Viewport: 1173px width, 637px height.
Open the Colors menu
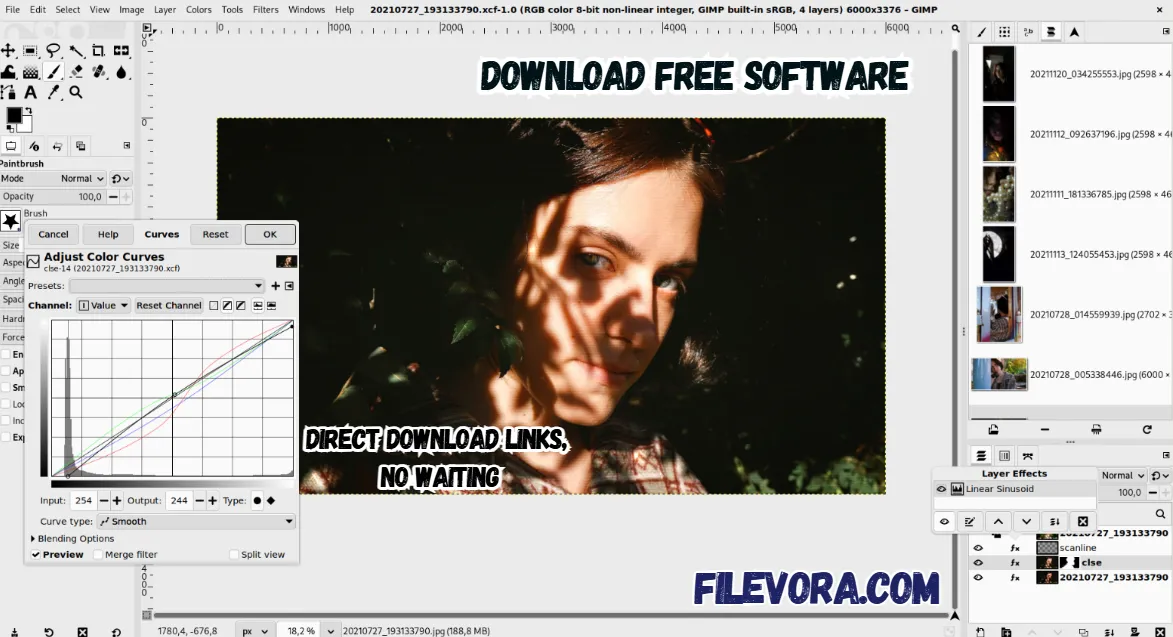[198, 9]
